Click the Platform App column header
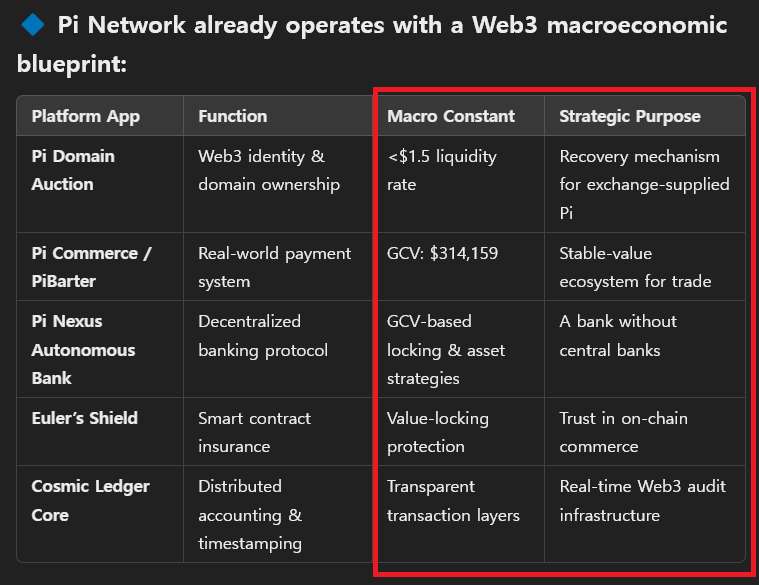This screenshot has width=759, height=585. pos(85,116)
